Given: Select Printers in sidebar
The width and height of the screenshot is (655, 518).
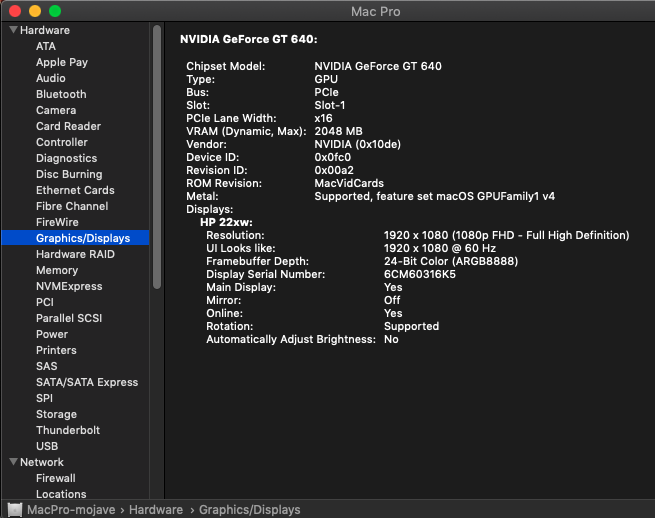Looking at the screenshot, I should click(56, 350).
